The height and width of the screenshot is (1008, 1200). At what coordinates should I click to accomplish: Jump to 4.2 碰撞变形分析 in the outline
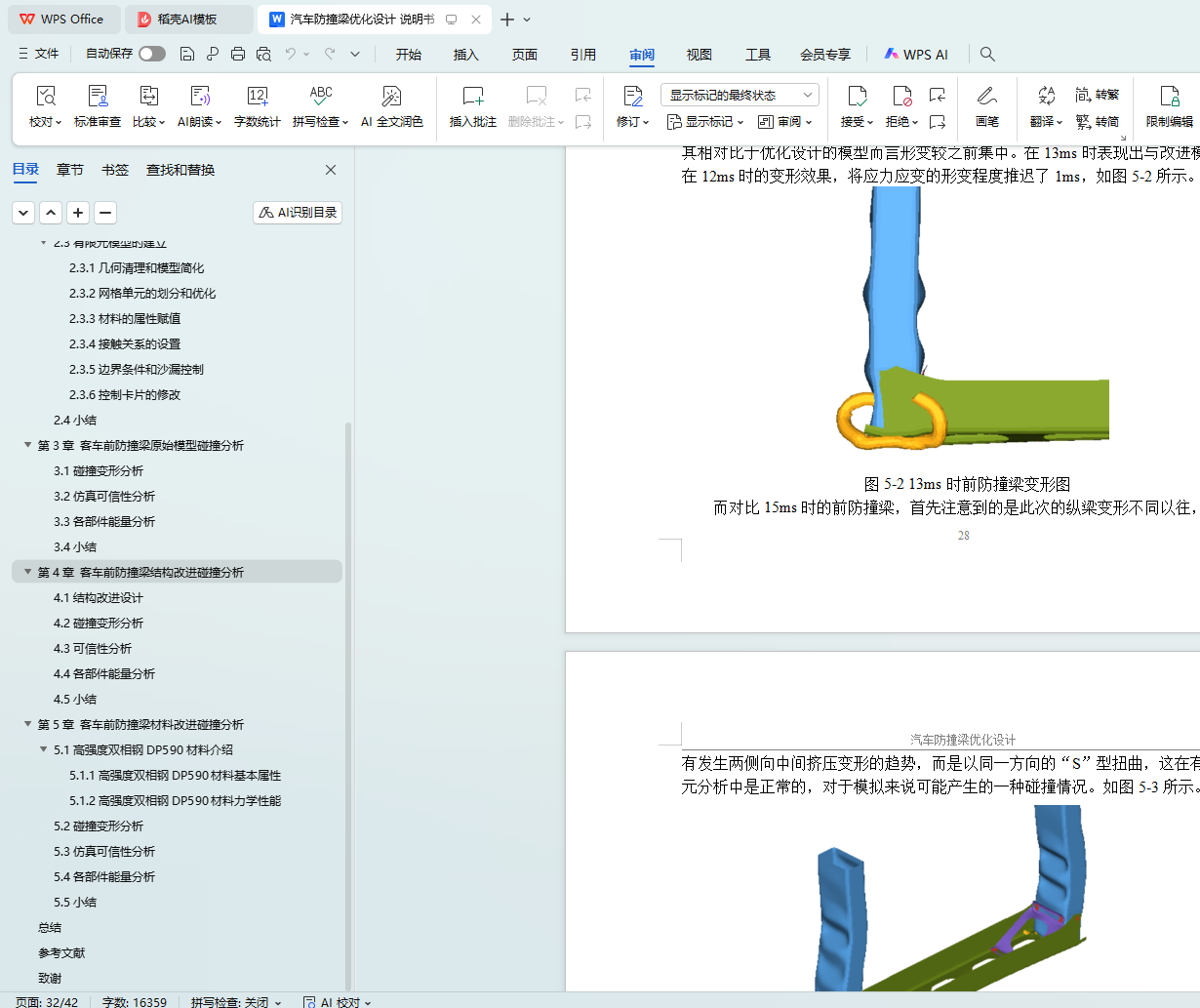point(98,623)
